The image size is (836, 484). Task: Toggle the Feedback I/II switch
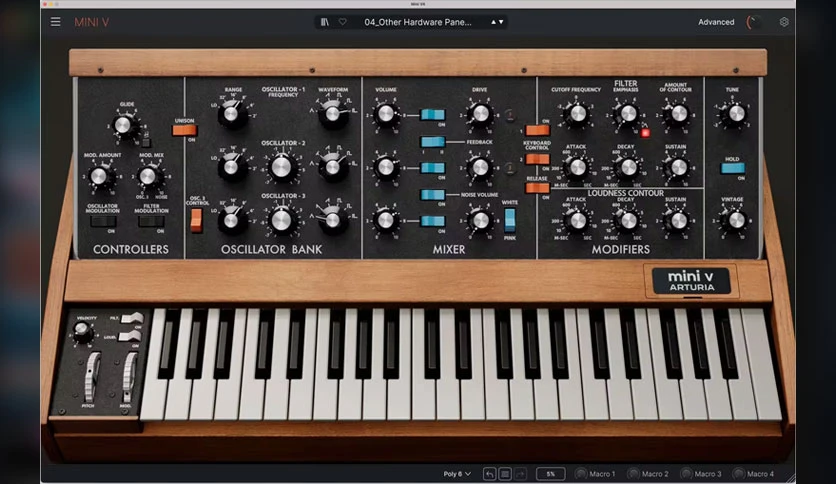(432, 141)
